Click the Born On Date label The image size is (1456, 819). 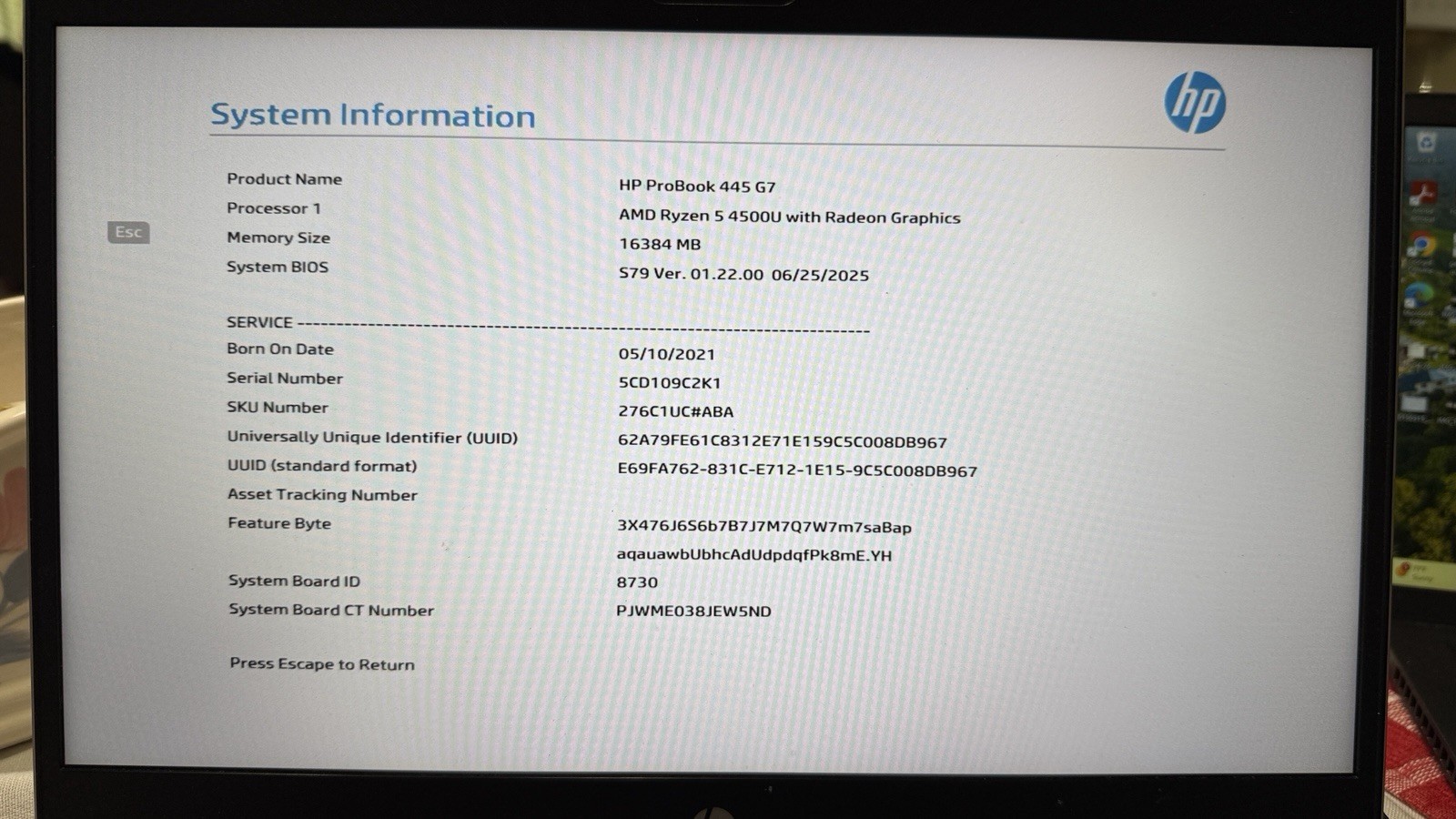tap(280, 349)
